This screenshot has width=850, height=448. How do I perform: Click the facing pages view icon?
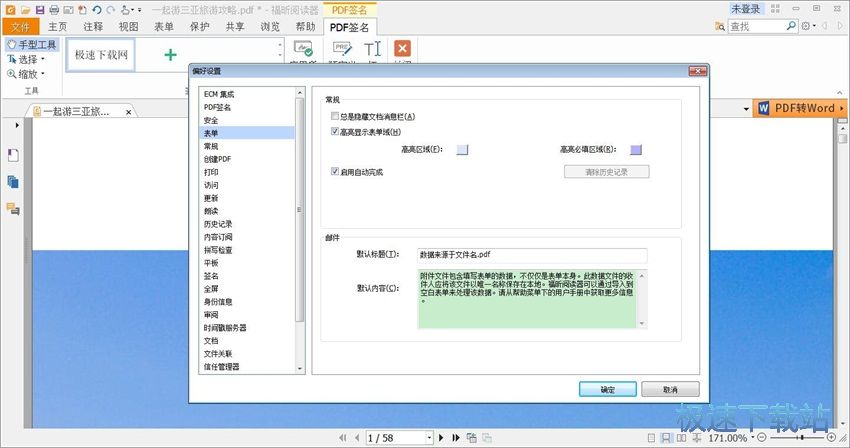click(681, 438)
